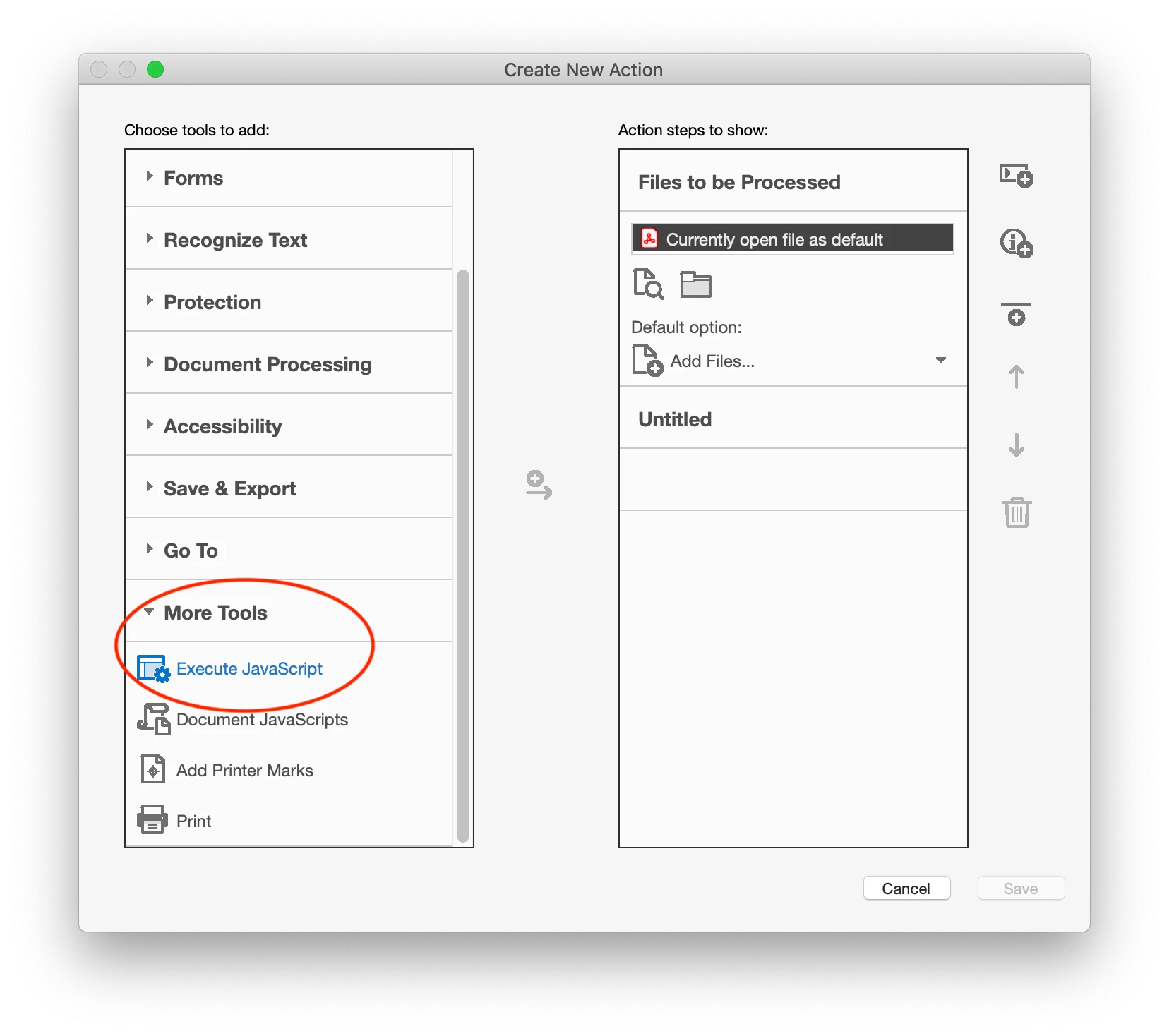Click the add instruction icon
The height and width of the screenshot is (1036, 1169).
[x=1016, y=243]
